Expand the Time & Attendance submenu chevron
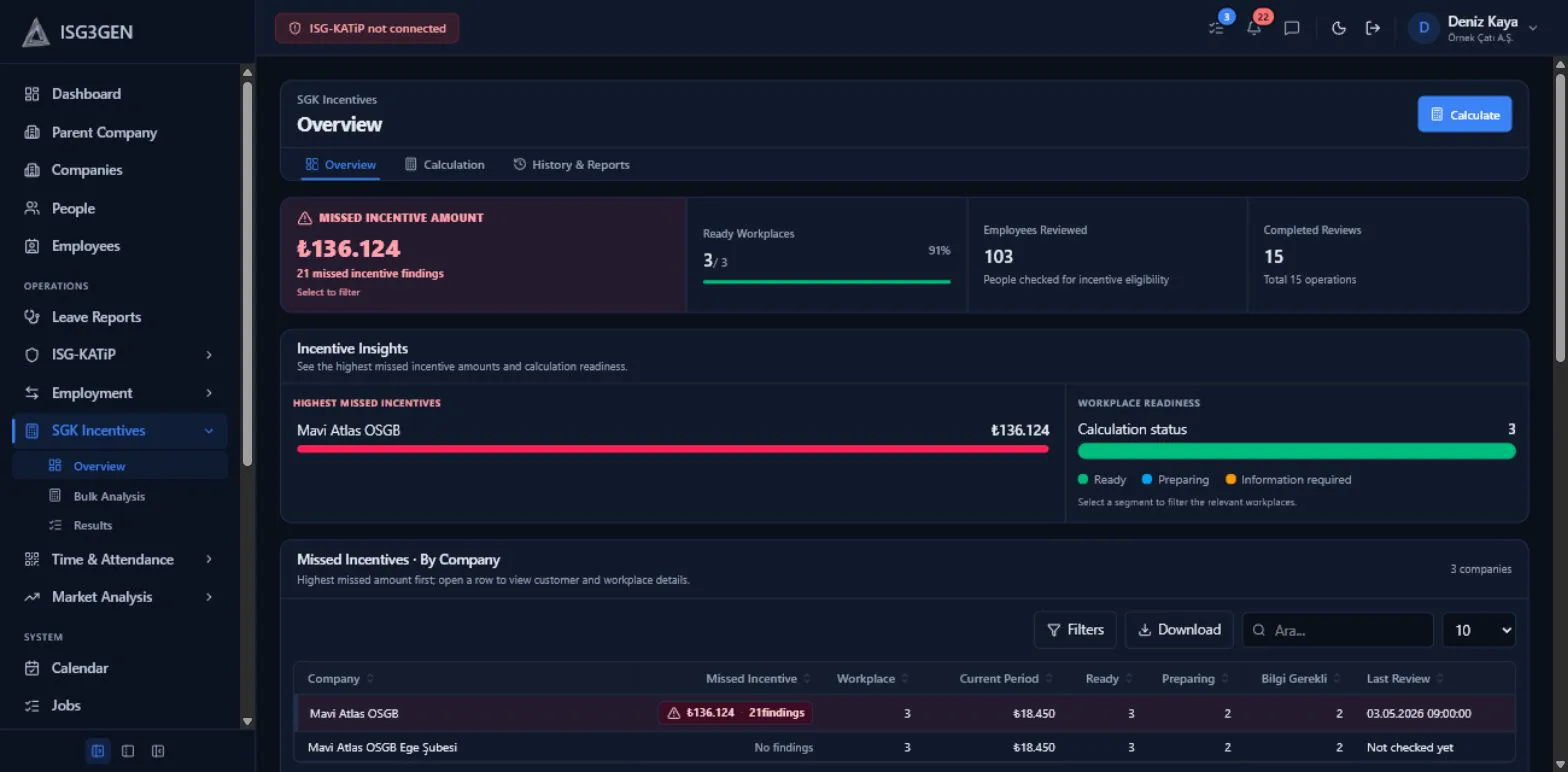Screen dimensions: 1568x772 click(209, 559)
